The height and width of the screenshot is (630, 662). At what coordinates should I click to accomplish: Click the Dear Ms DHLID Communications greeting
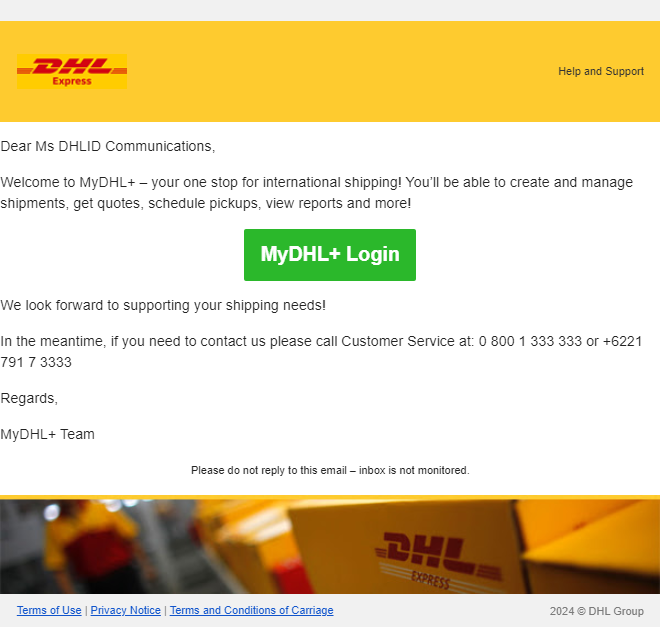[x=108, y=147]
